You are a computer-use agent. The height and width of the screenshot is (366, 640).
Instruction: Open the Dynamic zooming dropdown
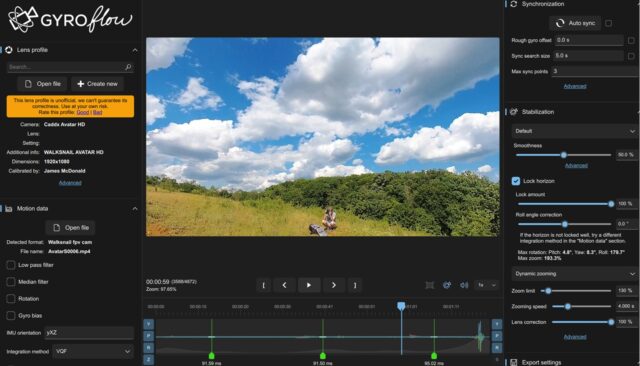point(574,274)
